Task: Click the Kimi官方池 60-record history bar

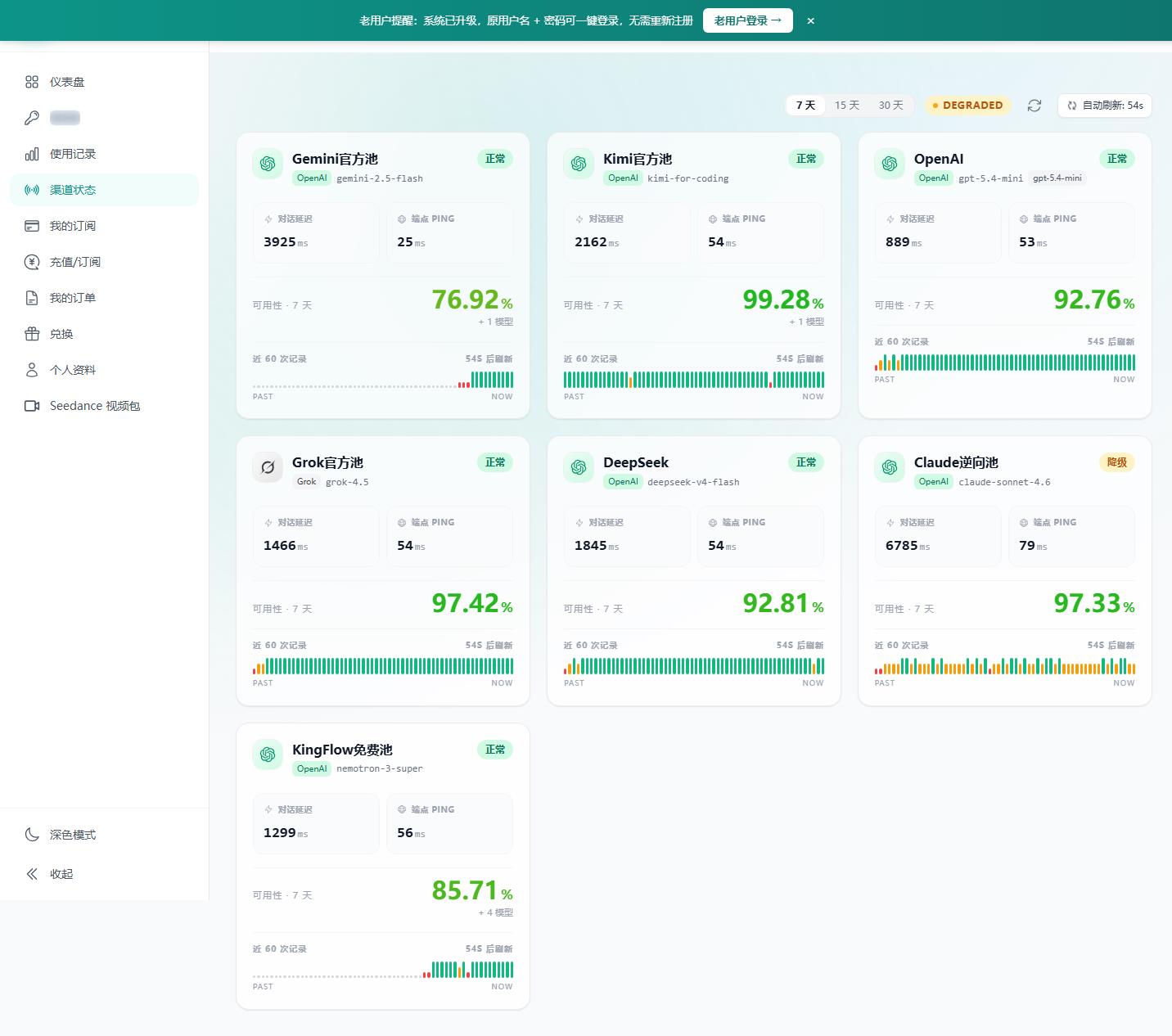Action: pyautogui.click(x=694, y=380)
